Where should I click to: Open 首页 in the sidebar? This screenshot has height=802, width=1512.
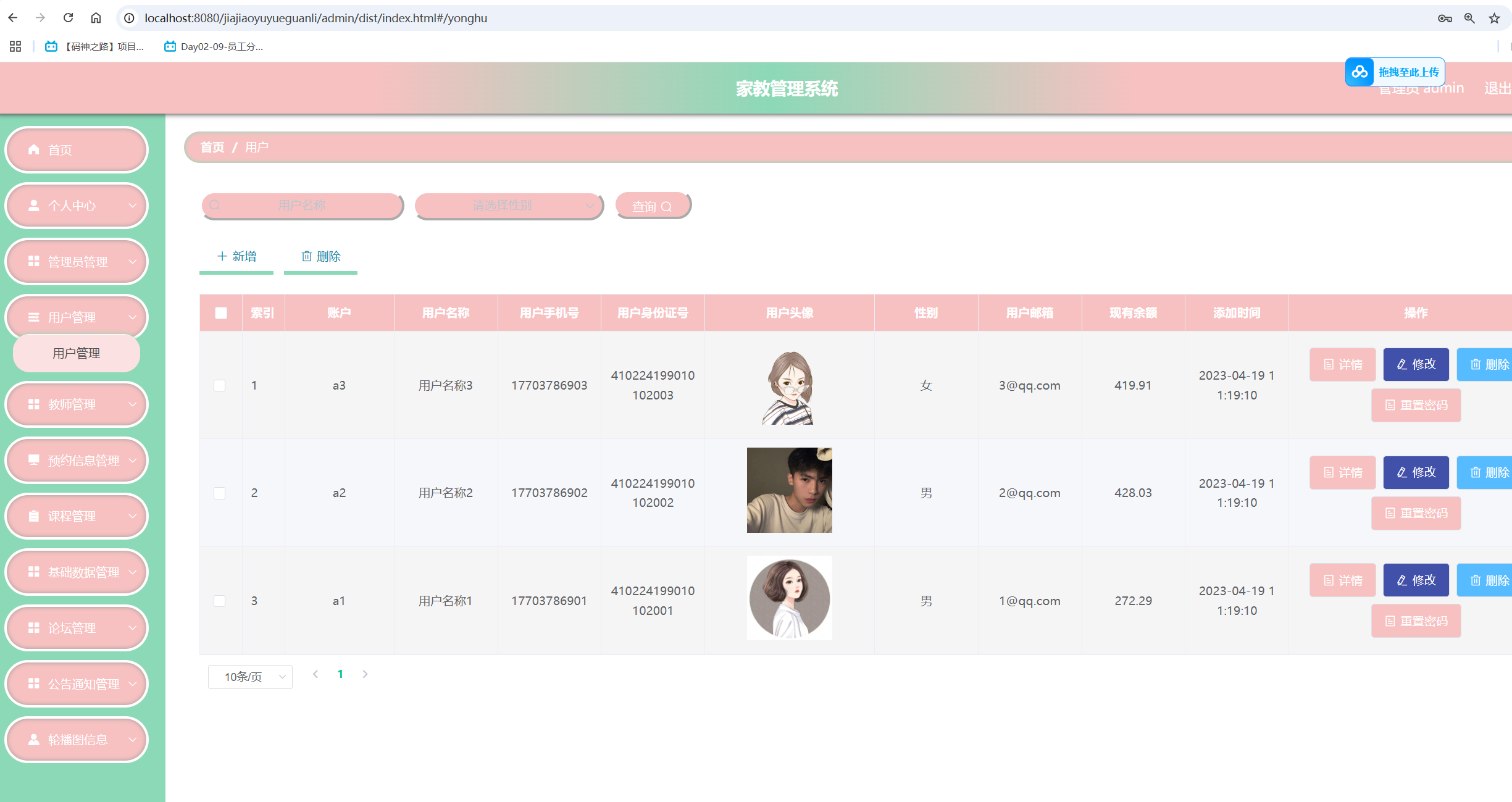point(77,150)
